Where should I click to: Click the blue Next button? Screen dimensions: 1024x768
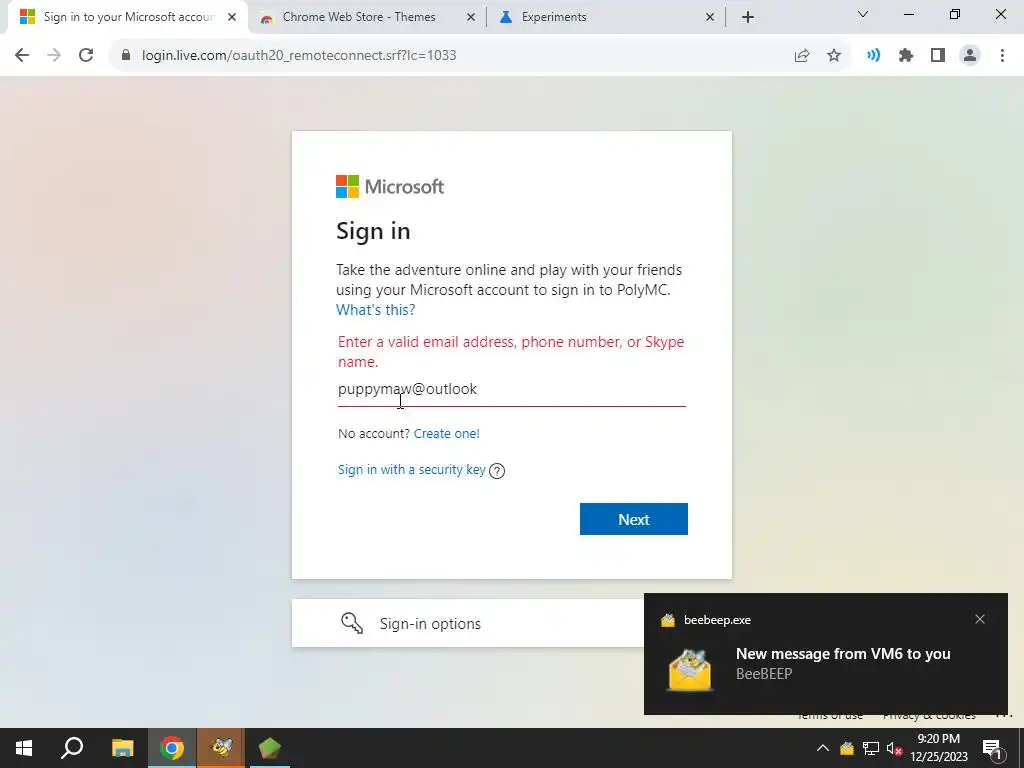633,519
